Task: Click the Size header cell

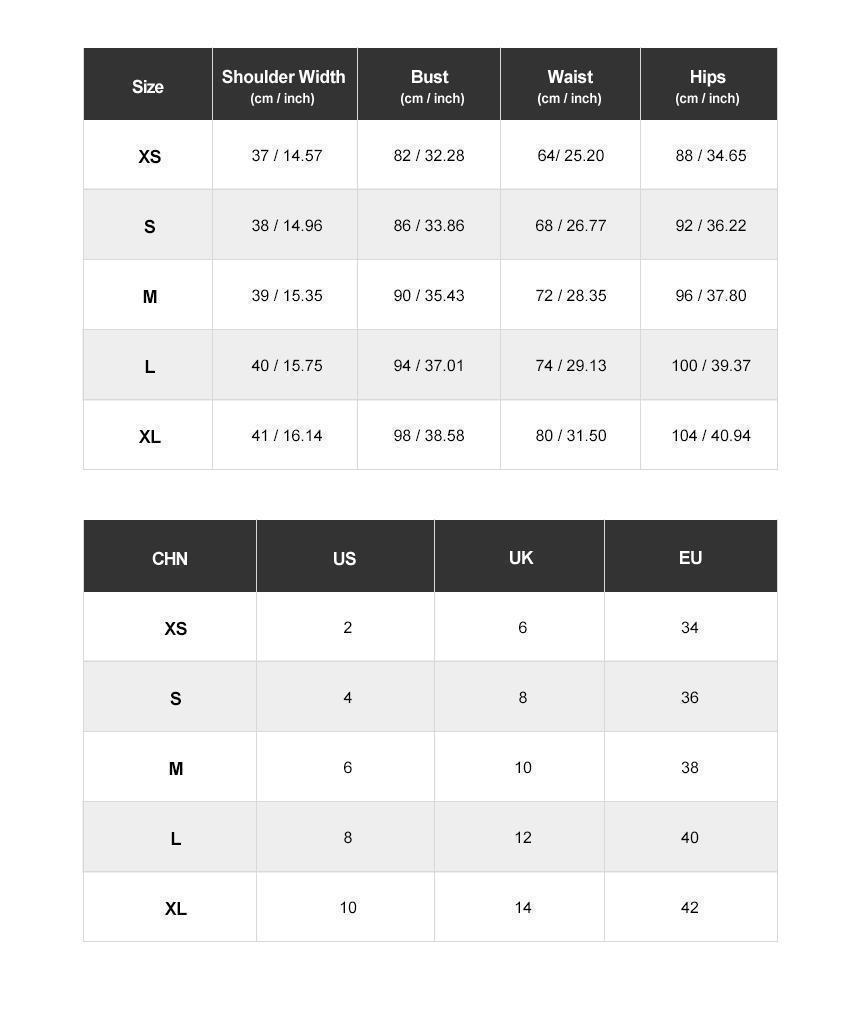Action: (148, 84)
